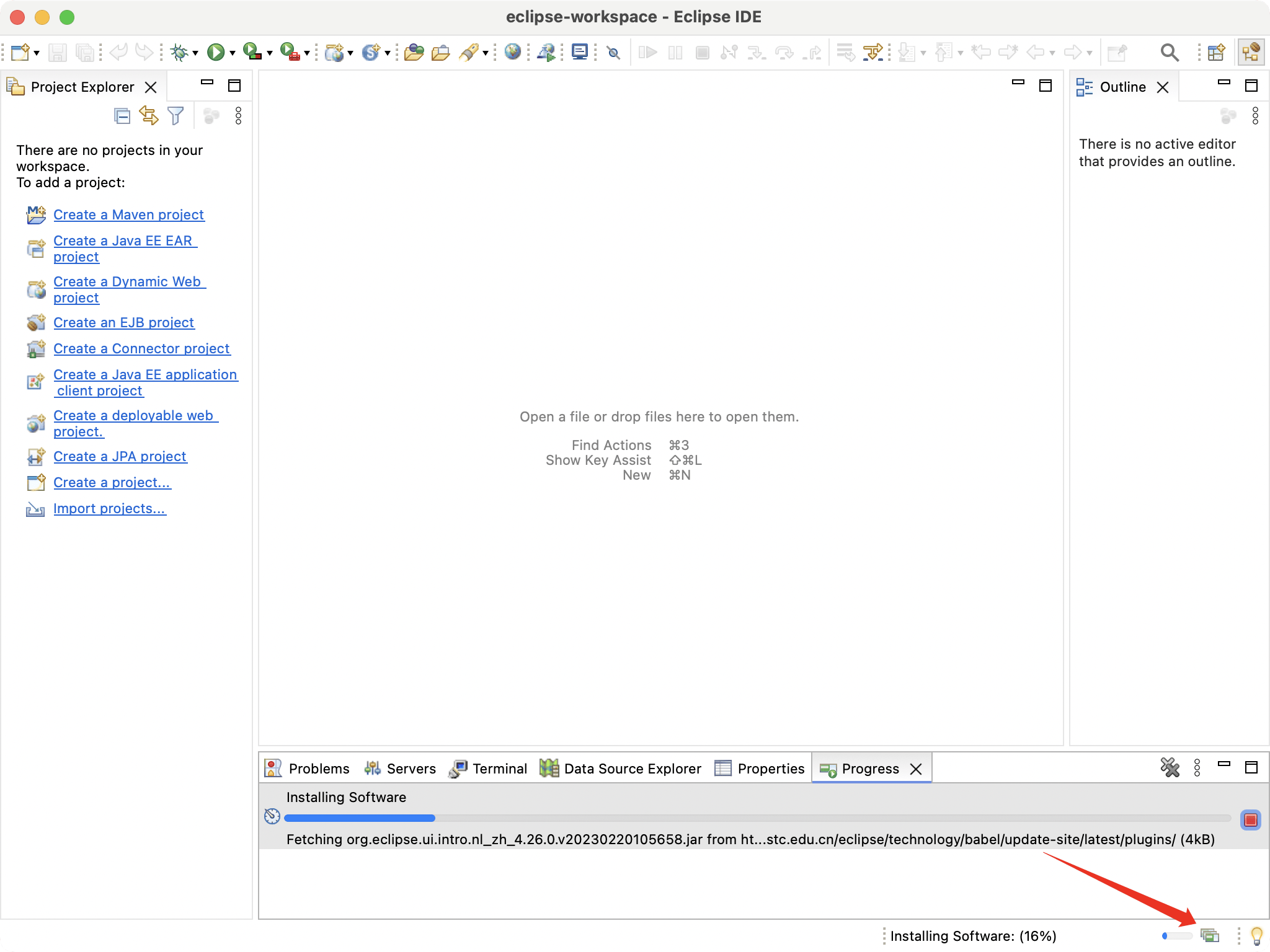Open the Project Explorer View Menu dots

(x=238, y=116)
